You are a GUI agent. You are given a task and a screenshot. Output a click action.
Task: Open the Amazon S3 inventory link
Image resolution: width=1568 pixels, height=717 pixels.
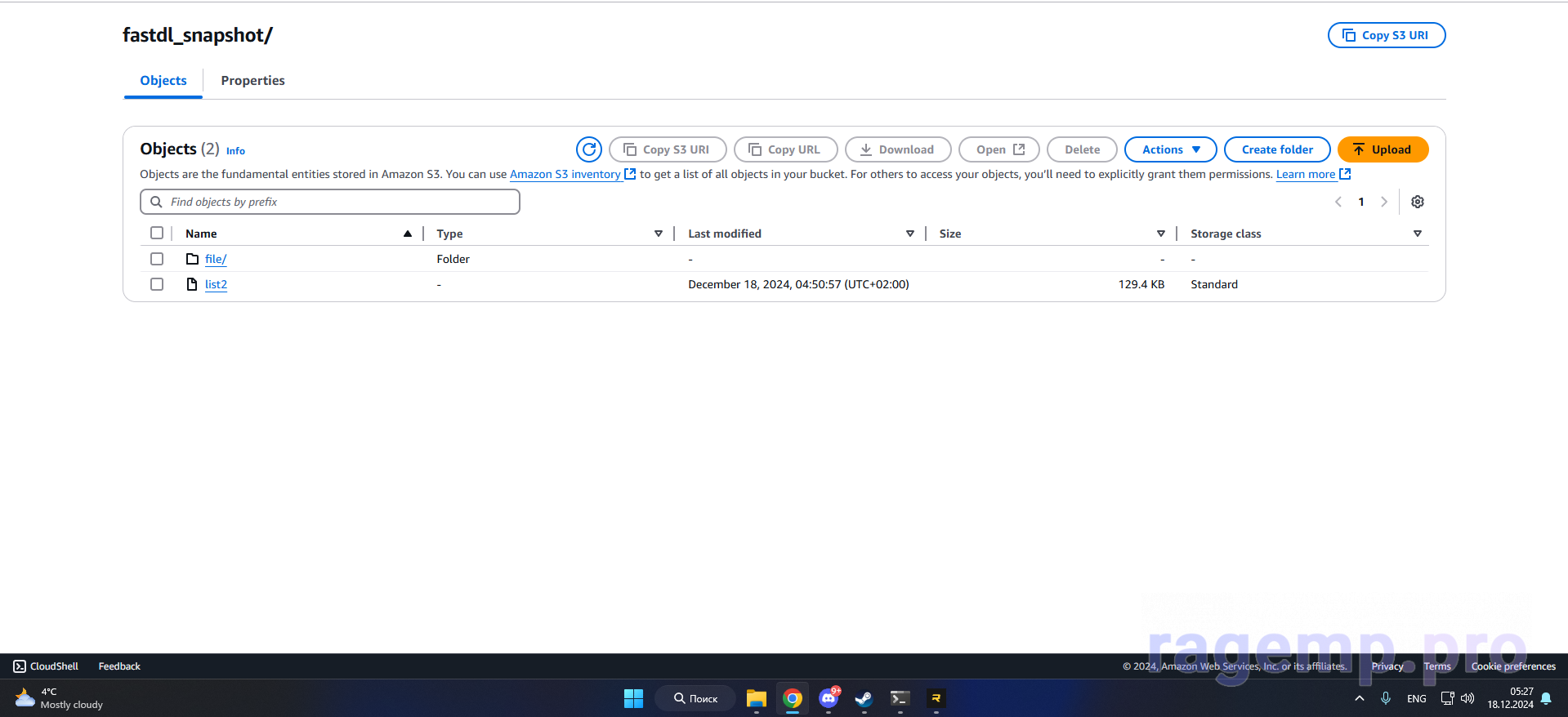565,174
